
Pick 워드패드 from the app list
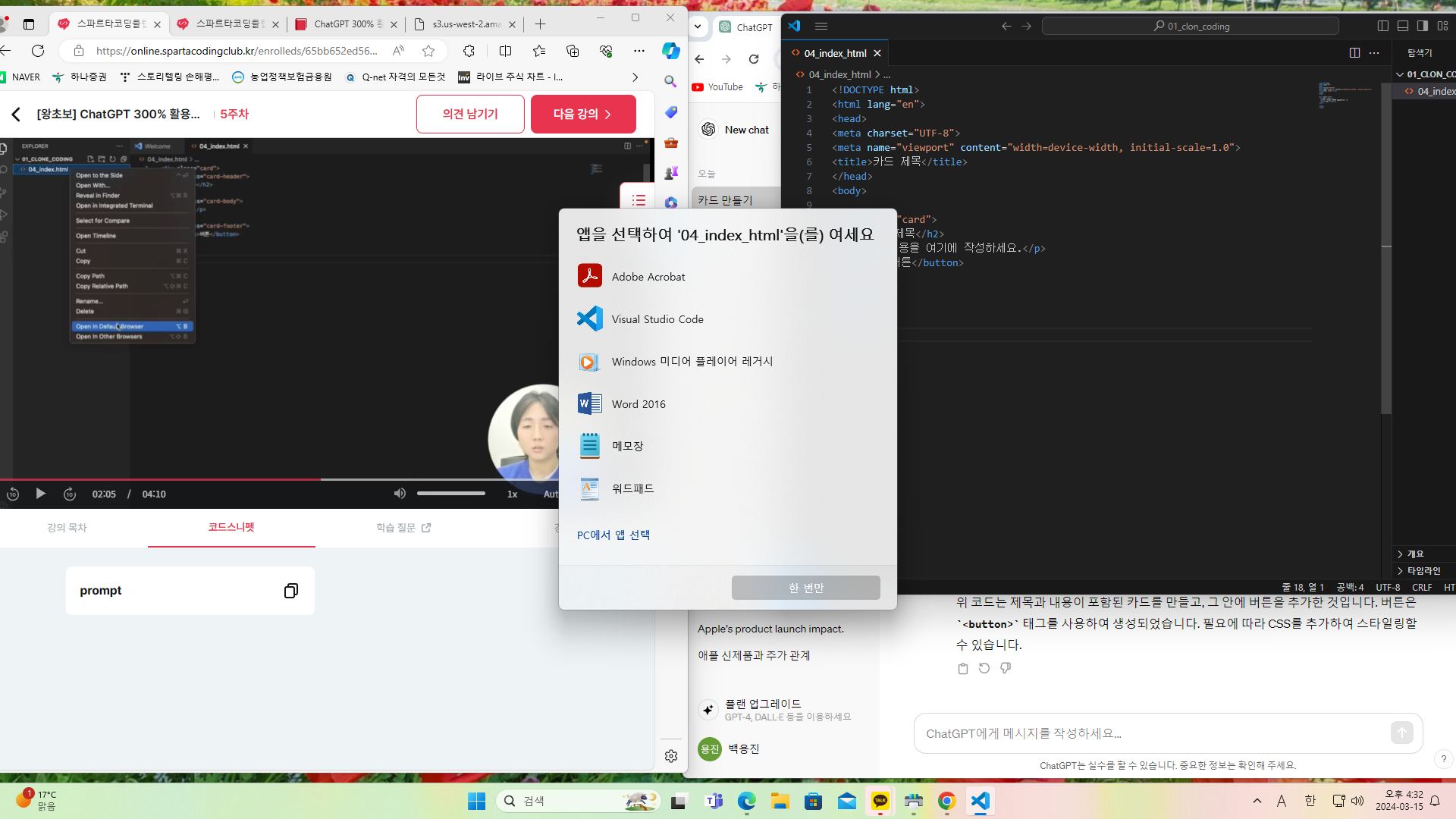click(727, 488)
